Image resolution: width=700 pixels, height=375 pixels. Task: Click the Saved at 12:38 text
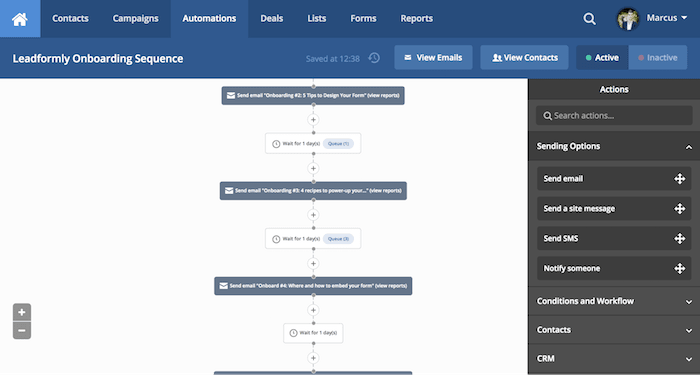[x=333, y=58]
